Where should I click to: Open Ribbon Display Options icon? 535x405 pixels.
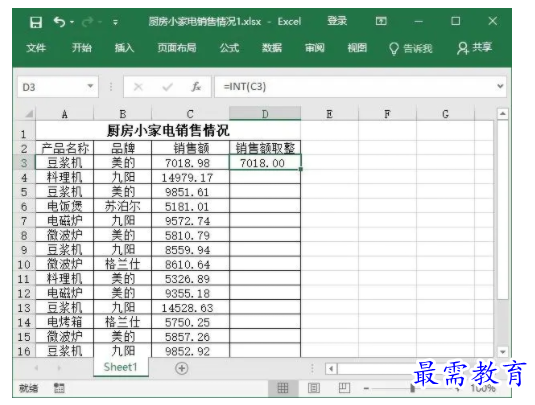click(x=381, y=21)
